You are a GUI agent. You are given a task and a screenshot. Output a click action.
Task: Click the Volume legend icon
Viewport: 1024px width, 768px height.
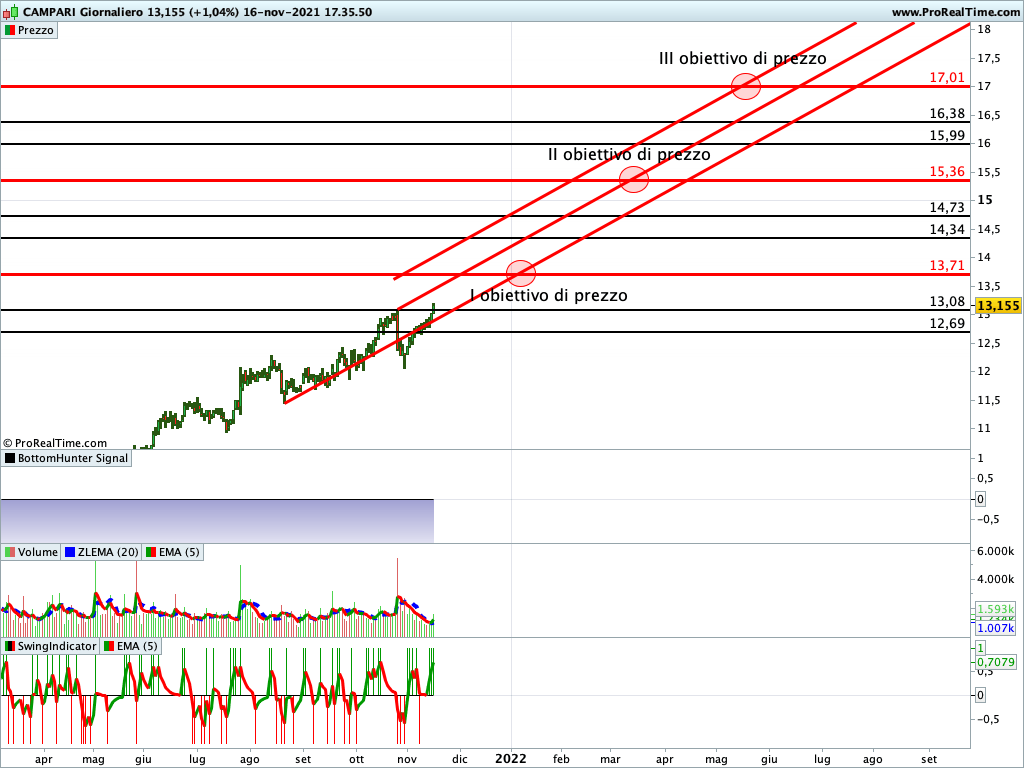[x=10, y=552]
